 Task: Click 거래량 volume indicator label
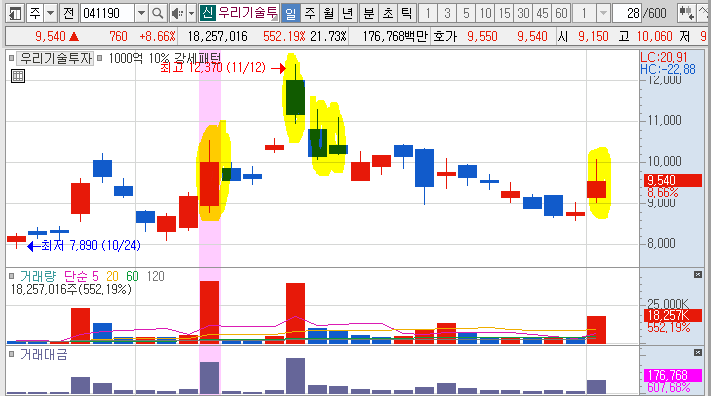tap(38, 276)
